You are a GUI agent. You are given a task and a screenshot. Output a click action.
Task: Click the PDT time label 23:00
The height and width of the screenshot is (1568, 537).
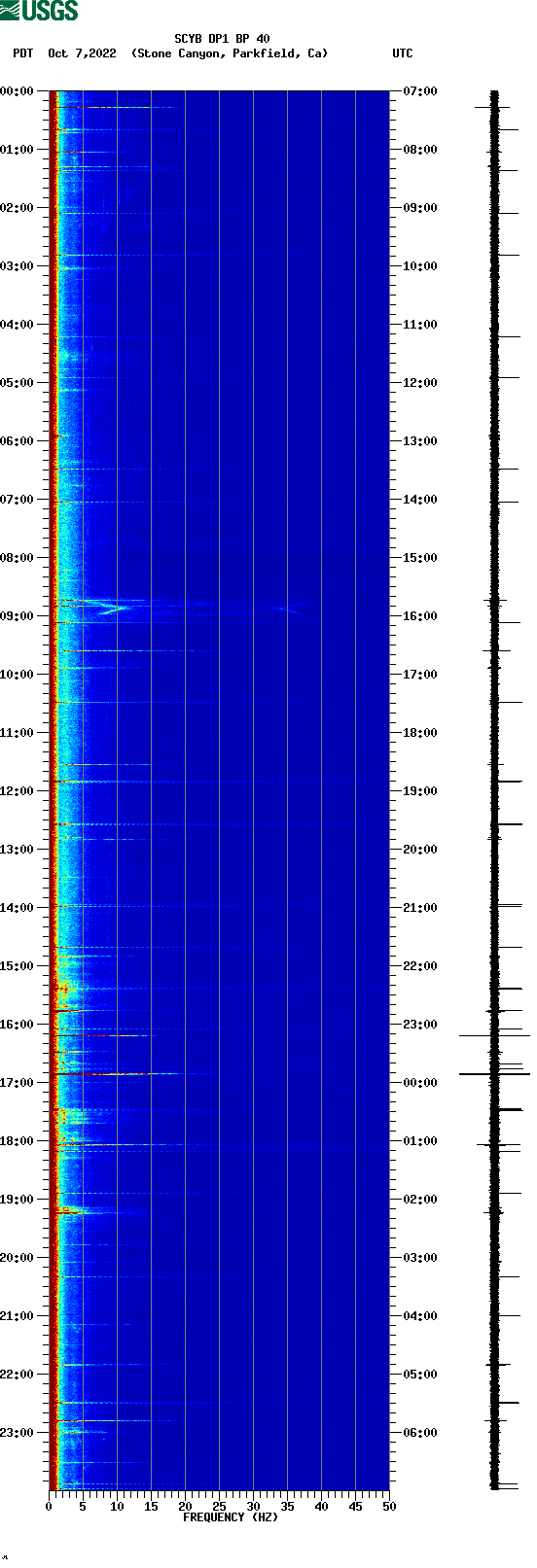pos(18,1433)
